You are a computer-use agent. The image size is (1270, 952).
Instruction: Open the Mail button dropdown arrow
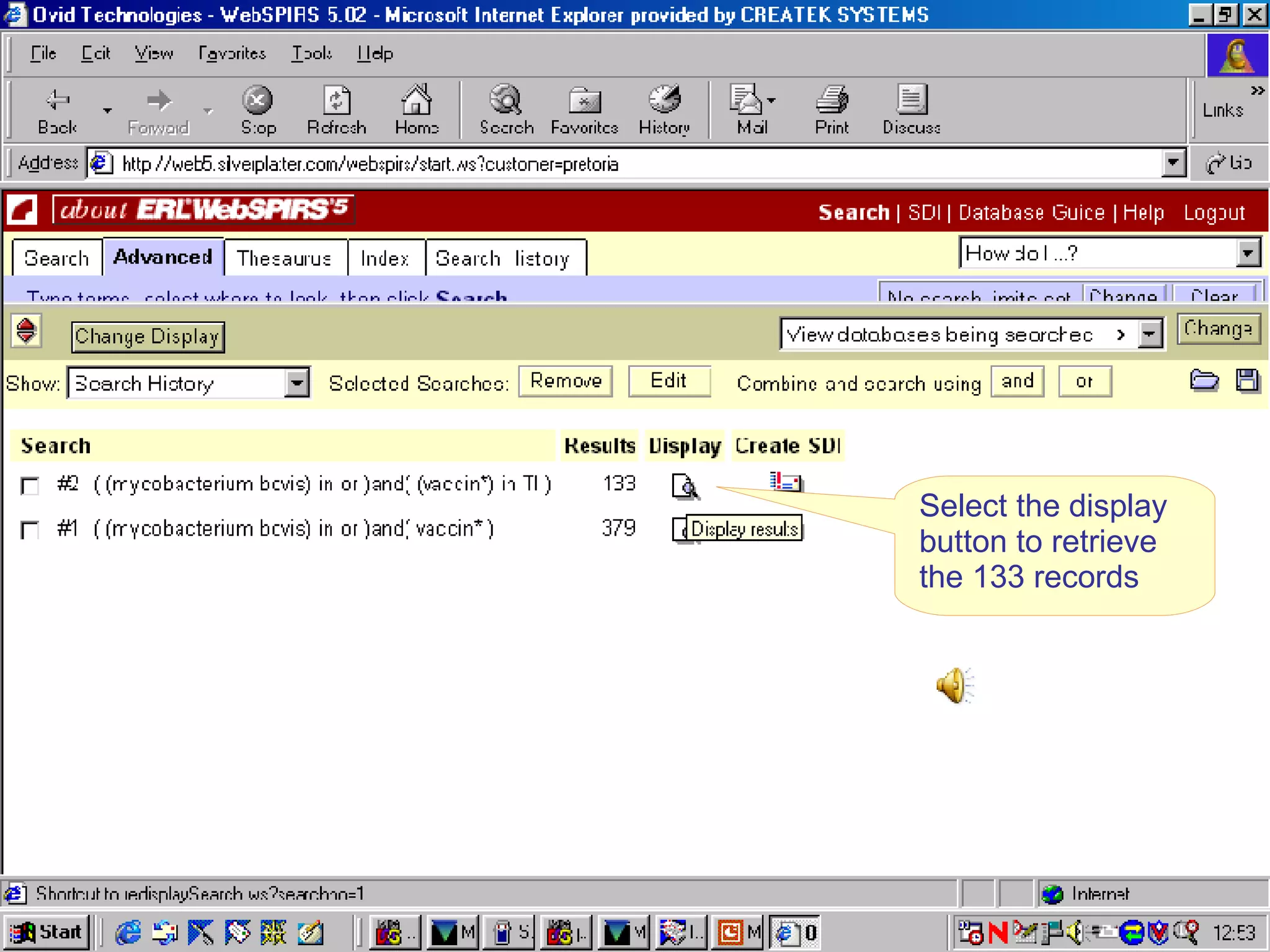(771, 100)
